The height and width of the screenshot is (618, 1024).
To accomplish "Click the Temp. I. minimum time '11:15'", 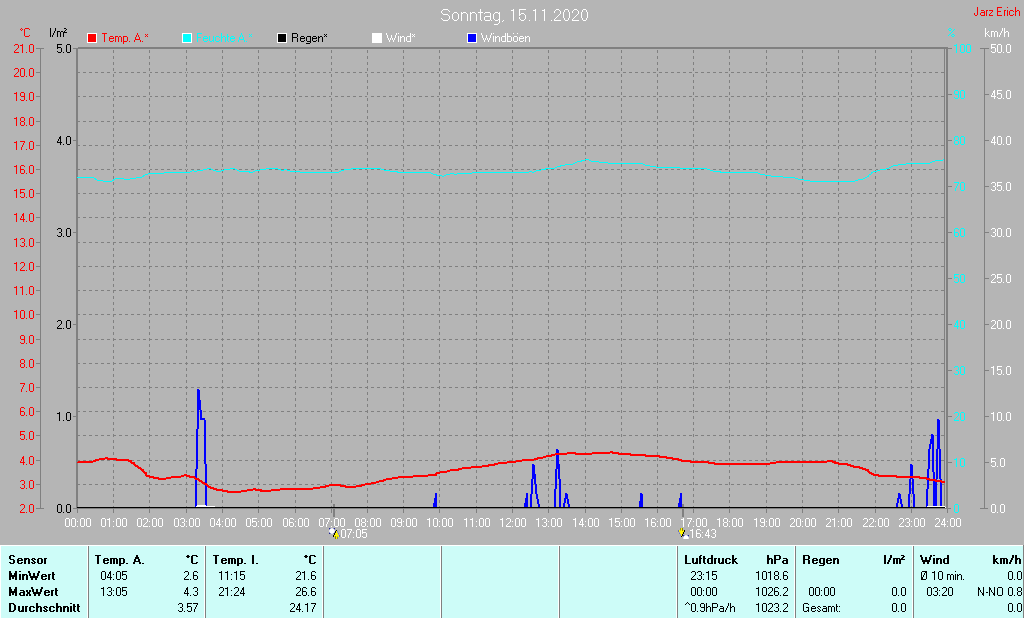I will (x=232, y=576).
